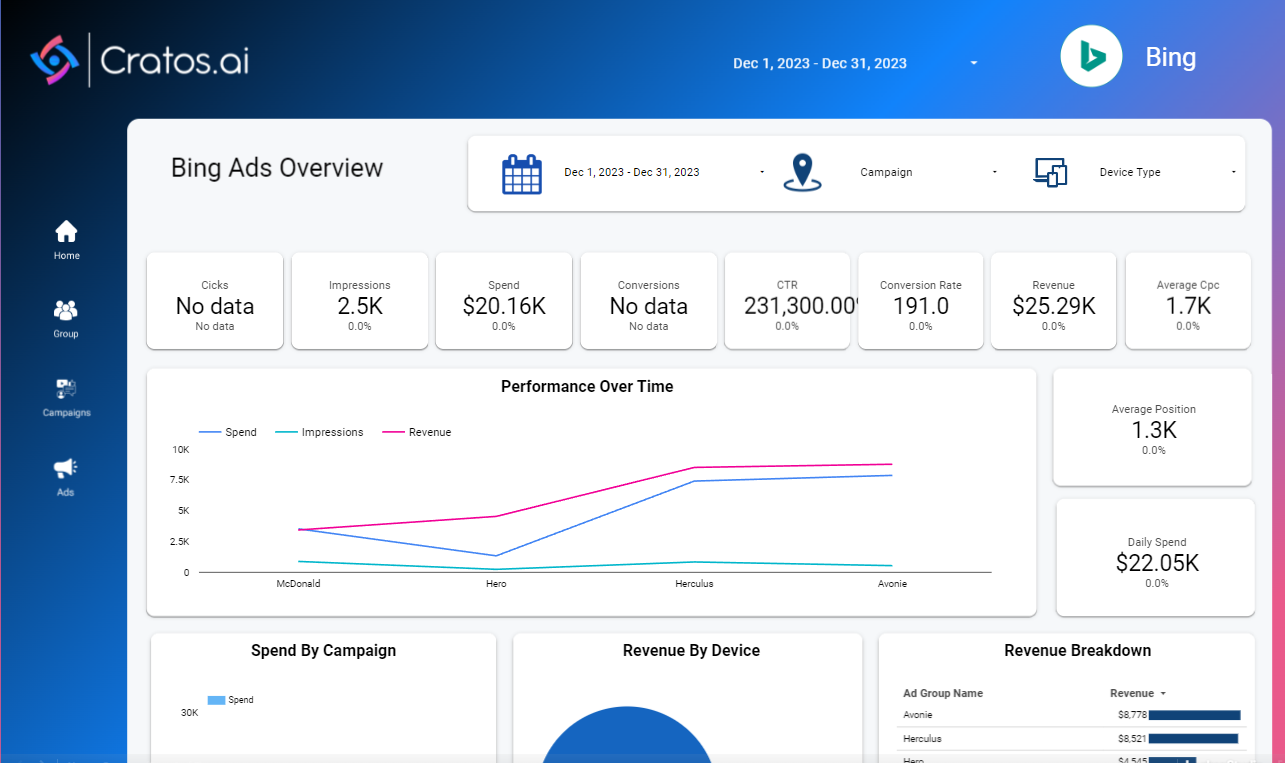The image size is (1285, 763).
Task: Click the McDonald axis label
Action: coord(299,583)
